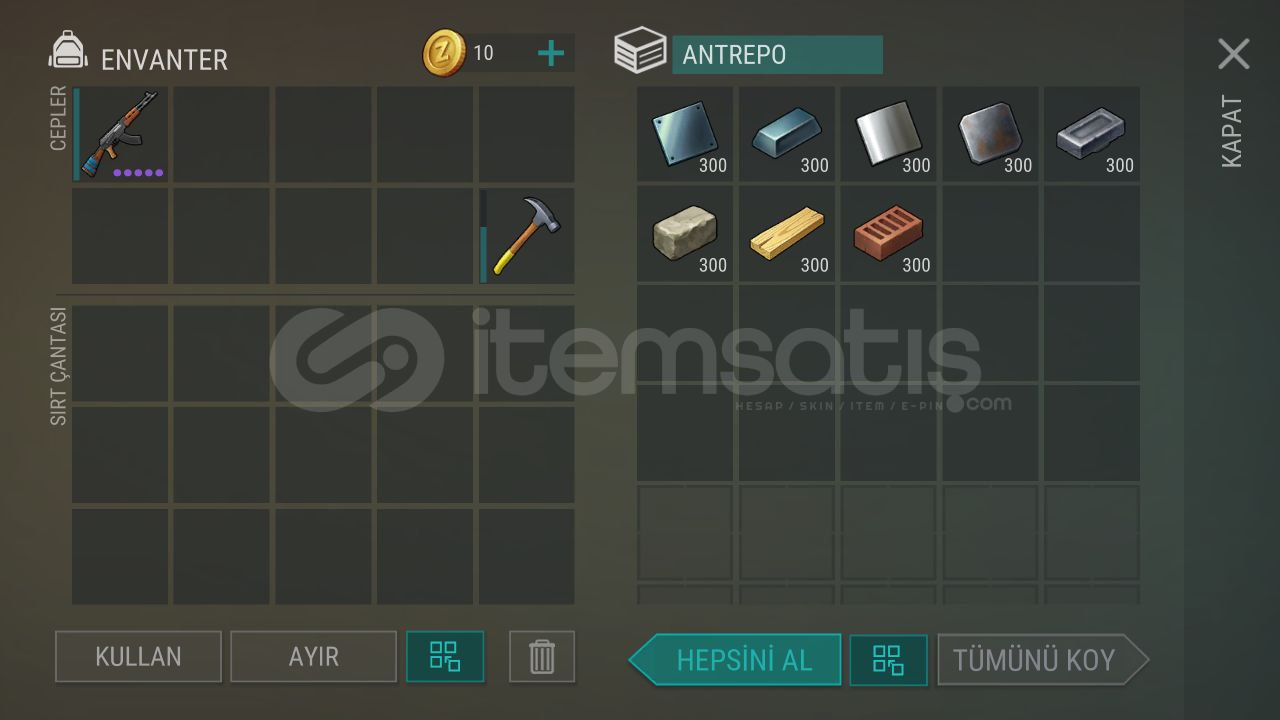Image resolution: width=1280 pixels, height=720 pixels.
Task: Click the ANTREPO name field
Action: (777, 54)
